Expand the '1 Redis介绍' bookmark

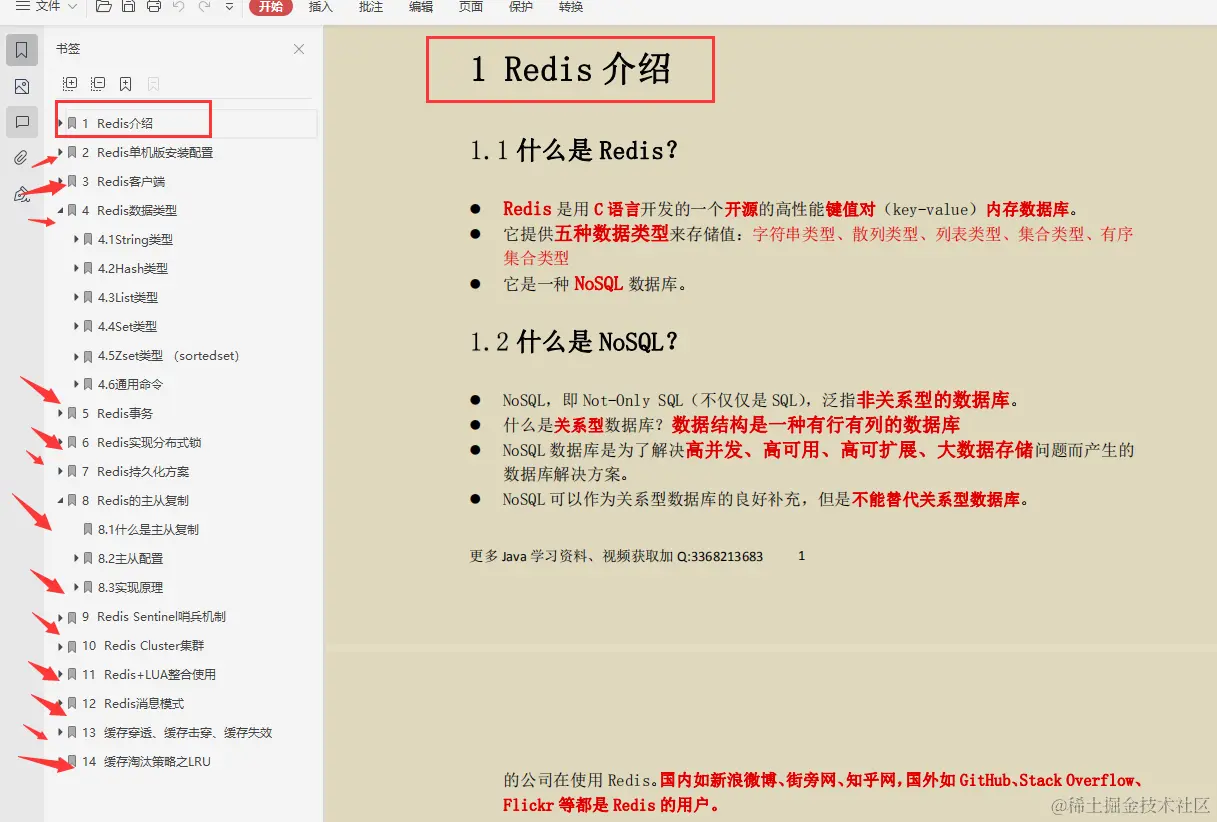[x=61, y=123]
